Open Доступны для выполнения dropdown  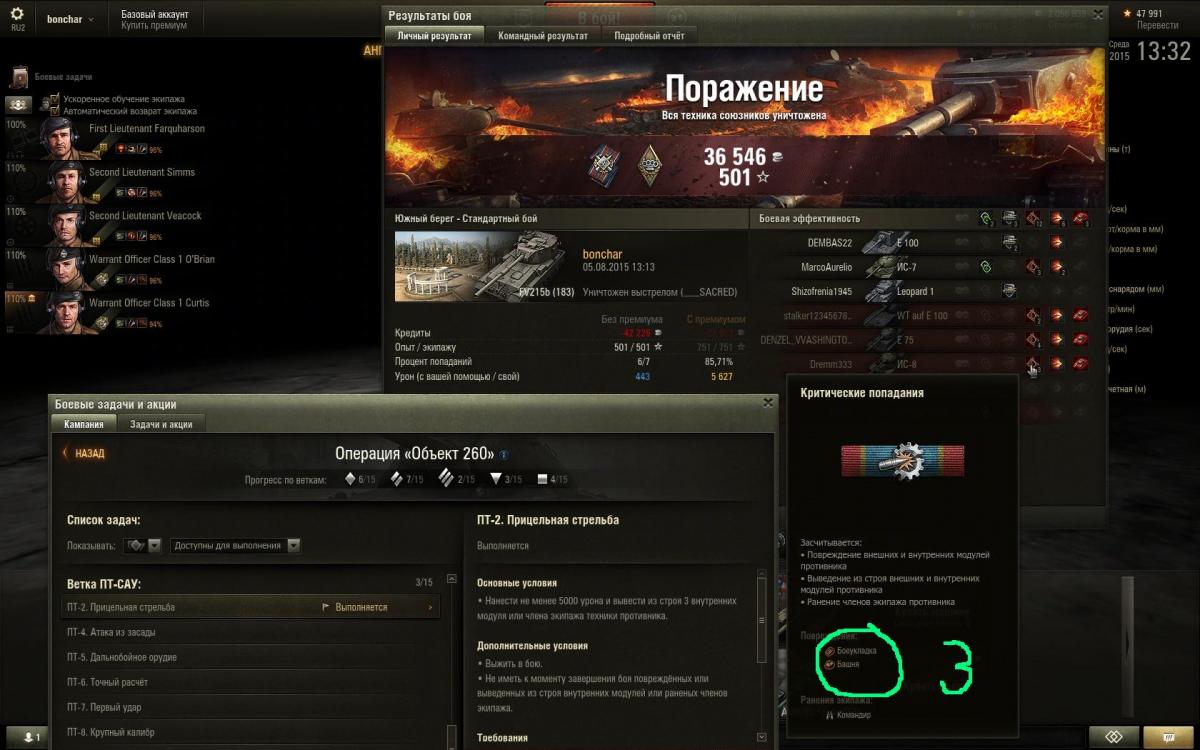tap(236, 546)
